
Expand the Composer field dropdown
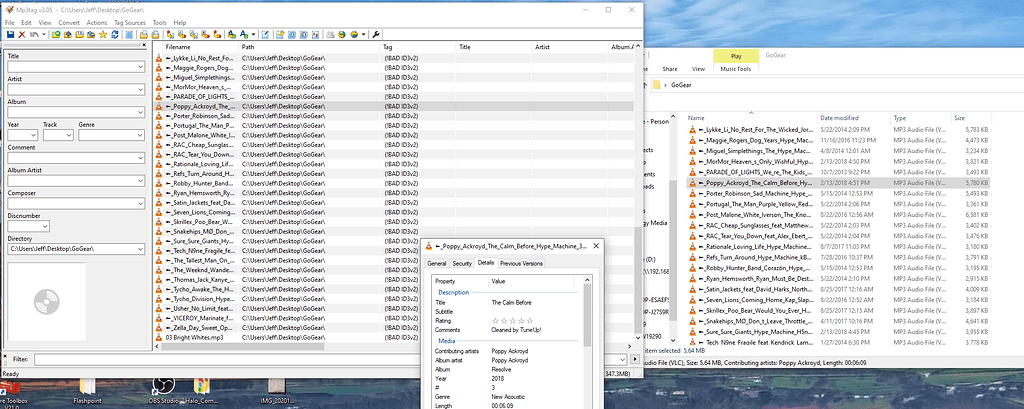tap(140, 204)
